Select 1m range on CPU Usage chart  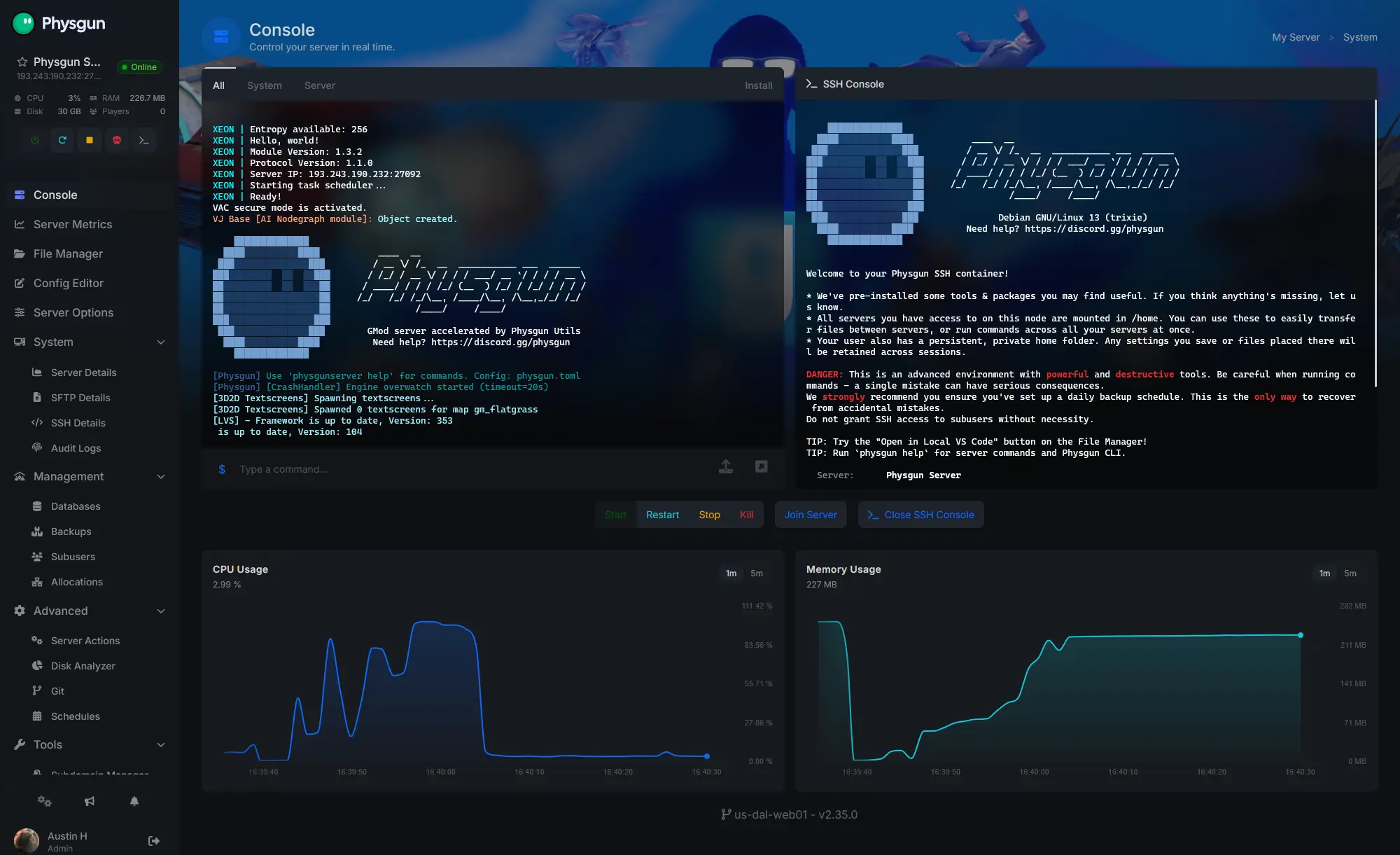[731, 574]
